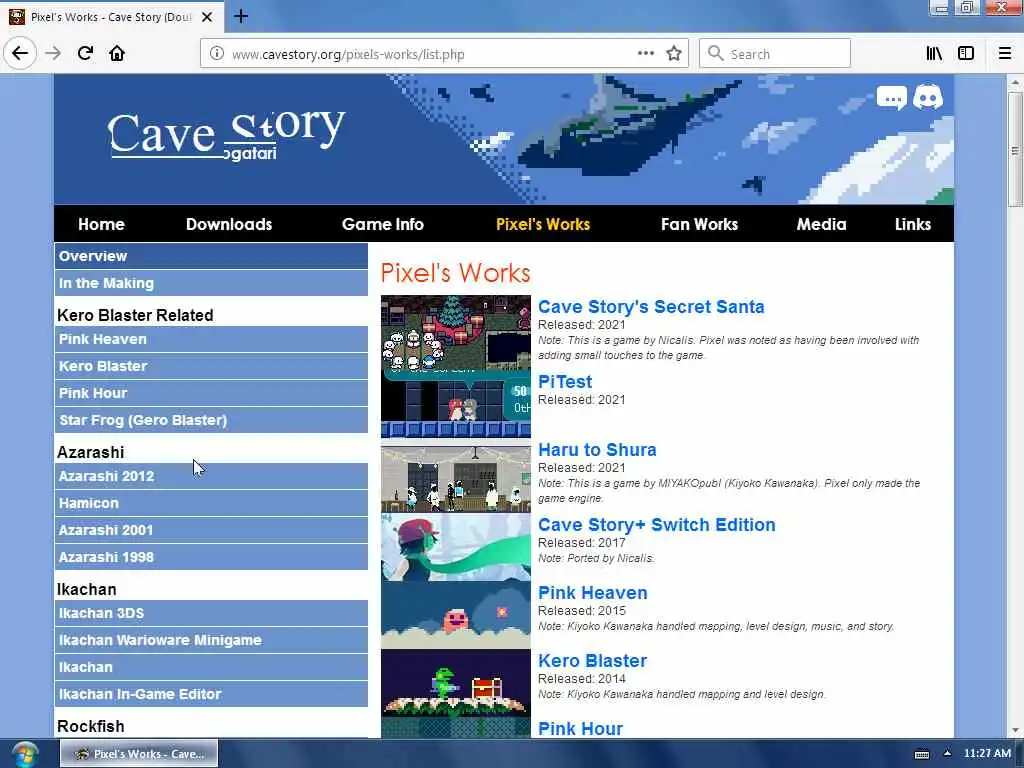The width and height of the screenshot is (1024, 768).
Task: Open Cave Story+ Switch Edition title link
Action: [656, 525]
